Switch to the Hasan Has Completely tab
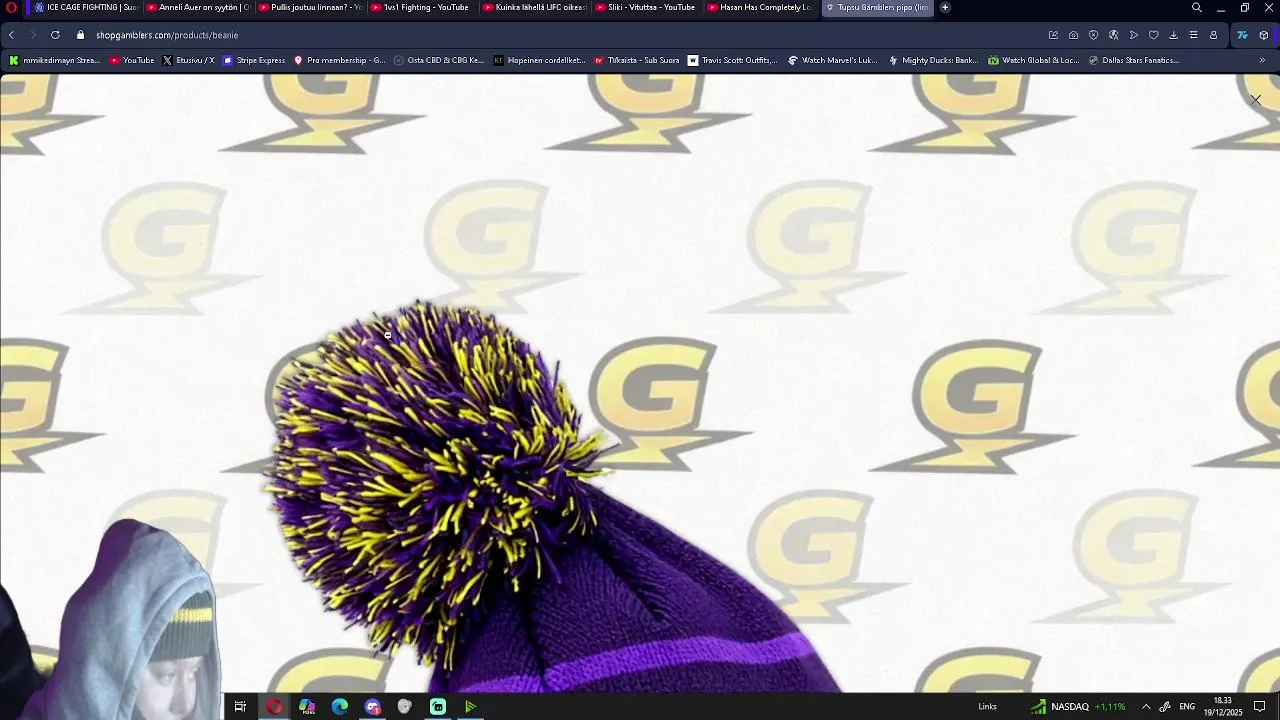Screen dimensions: 1280x720 point(760,7)
